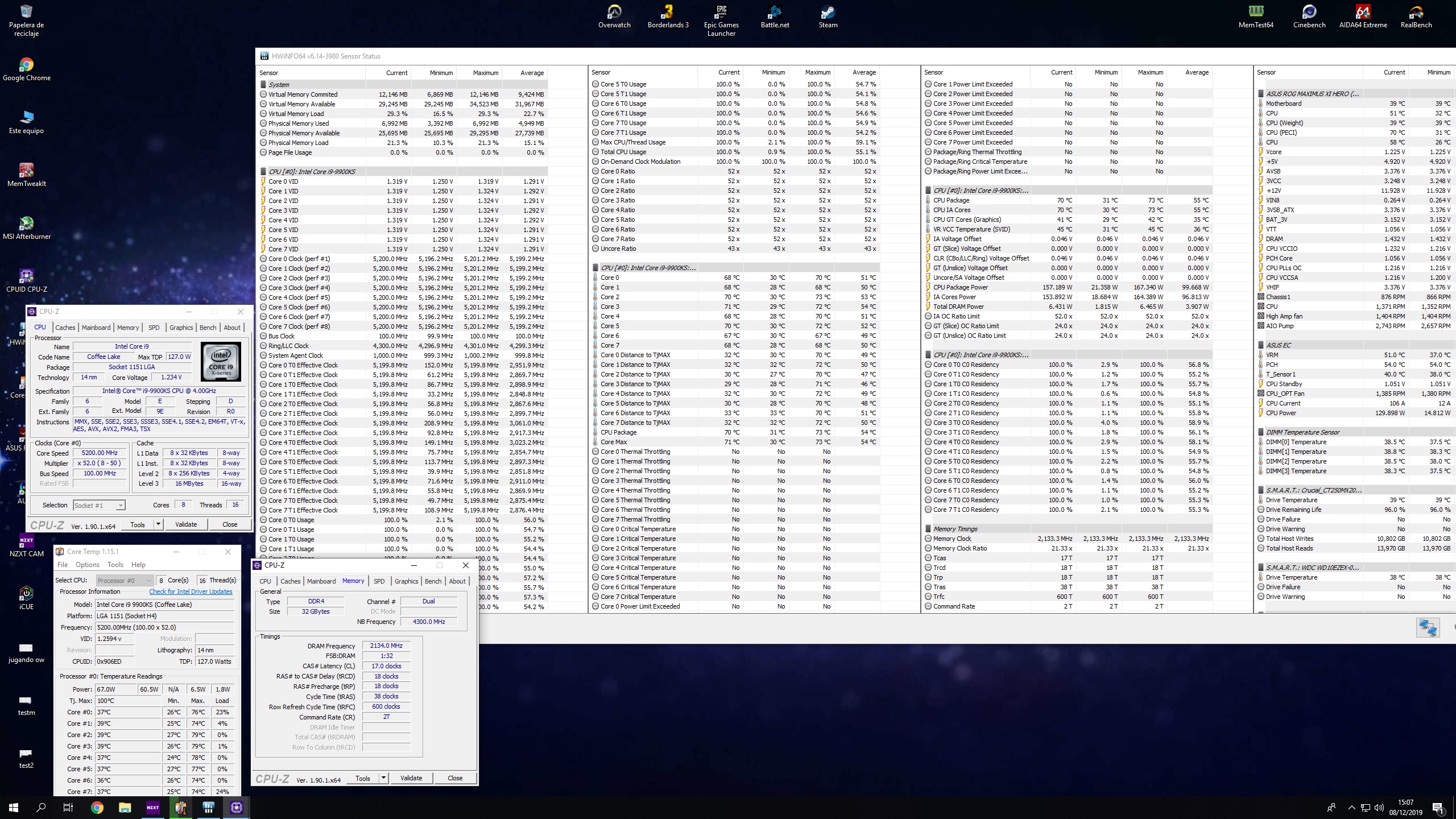Viewport: 1456px width, 819px height.
Task: Click the two-monitors button in HWiNFO's bottom bar
Action: coord(1428,627)
